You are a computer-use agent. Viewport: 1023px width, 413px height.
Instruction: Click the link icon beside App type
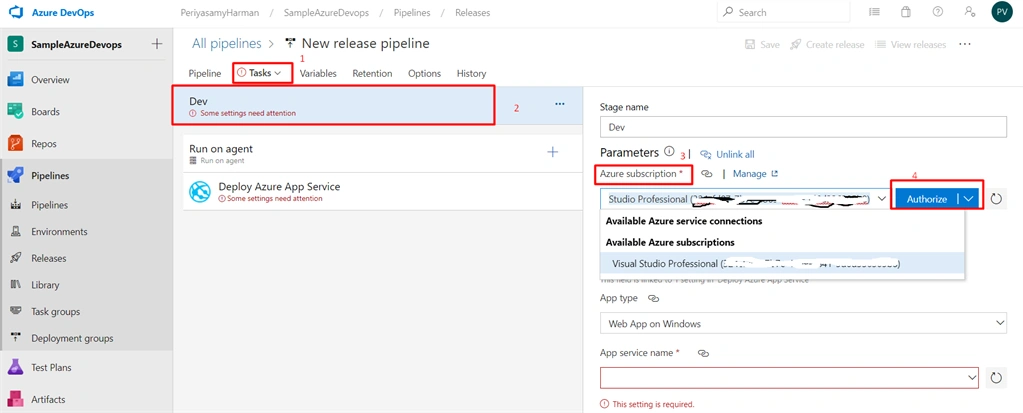click(x=653, y=299)
